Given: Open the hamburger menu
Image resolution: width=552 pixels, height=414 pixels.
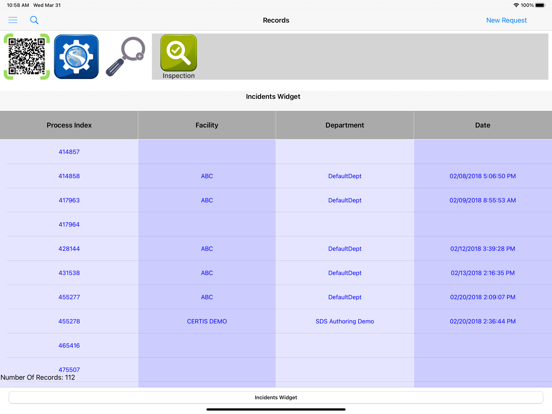Looking at the screenshot, I should coord(13,20).
